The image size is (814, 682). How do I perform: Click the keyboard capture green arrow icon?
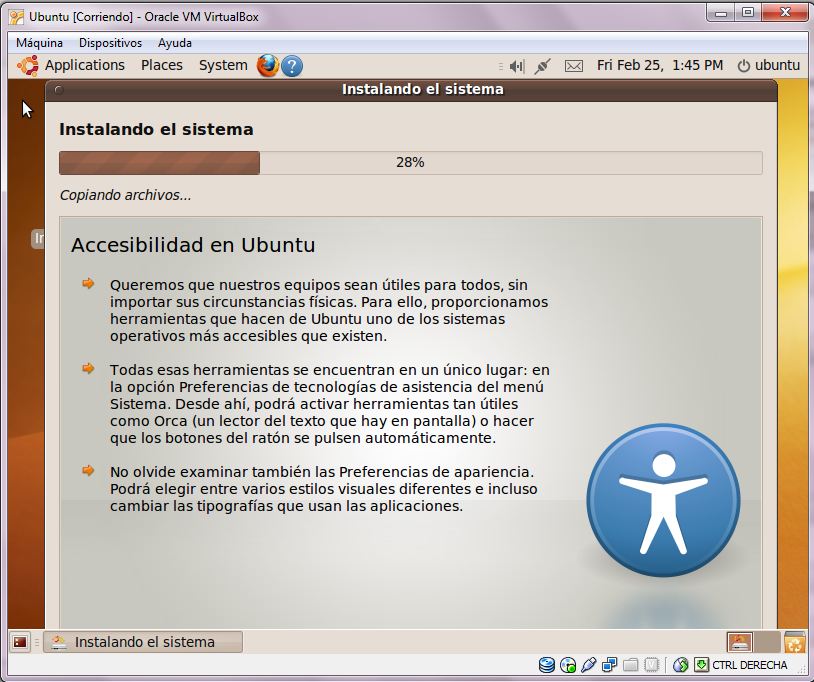coord(701,665)
